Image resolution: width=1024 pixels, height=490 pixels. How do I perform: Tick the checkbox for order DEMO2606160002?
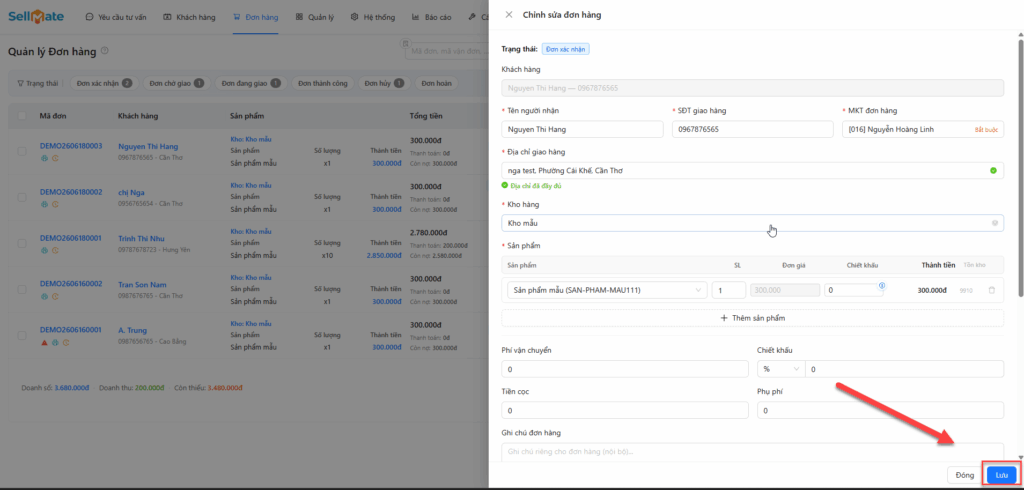22,289
